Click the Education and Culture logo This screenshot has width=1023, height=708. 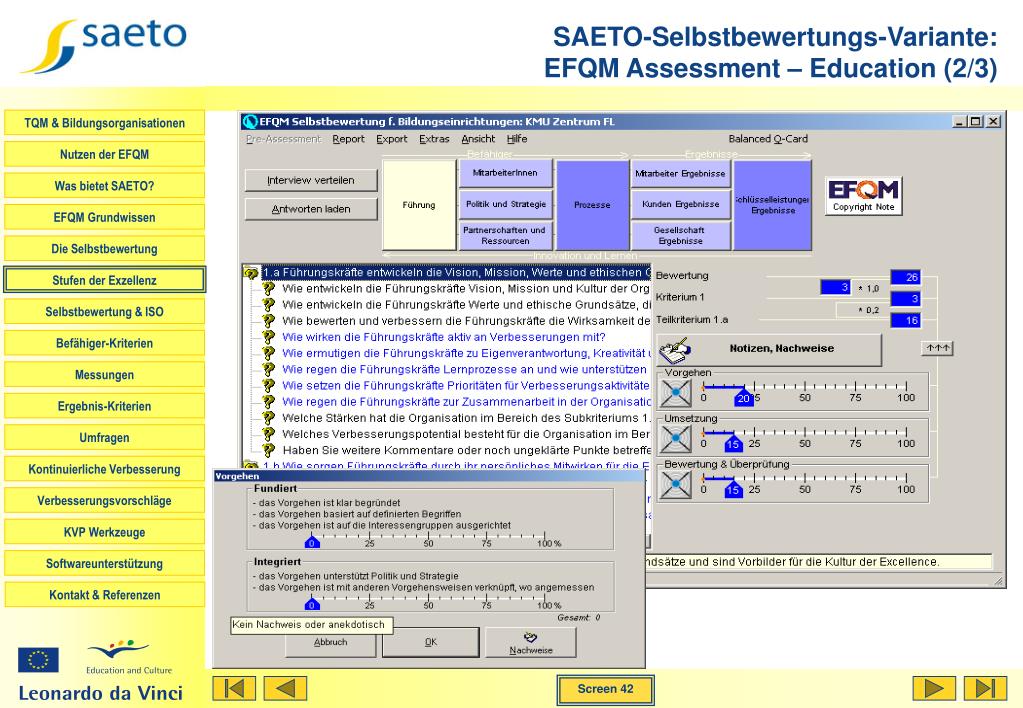click(x=129, y=657)
